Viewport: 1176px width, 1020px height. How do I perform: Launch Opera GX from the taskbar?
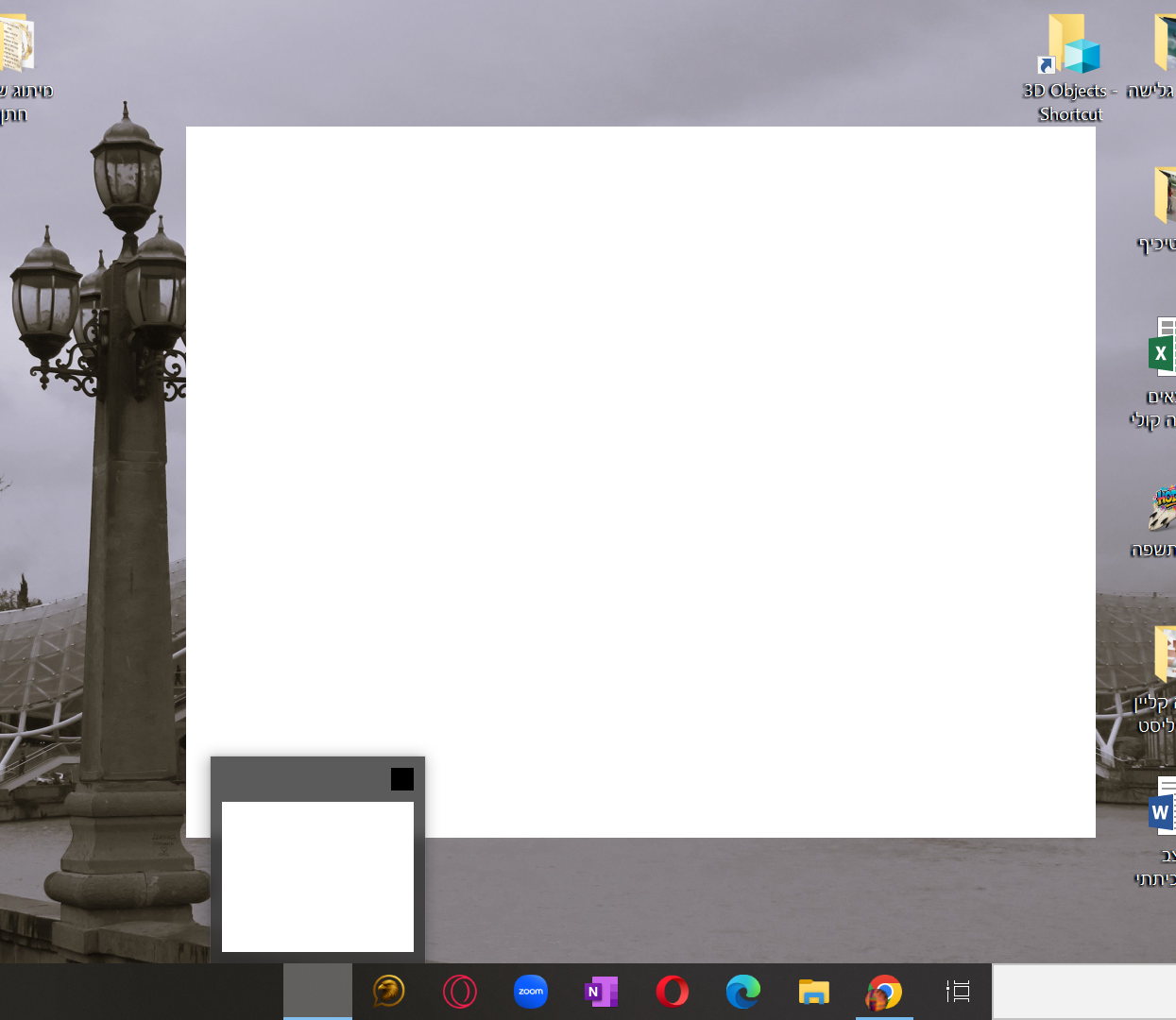pos(460,992)
